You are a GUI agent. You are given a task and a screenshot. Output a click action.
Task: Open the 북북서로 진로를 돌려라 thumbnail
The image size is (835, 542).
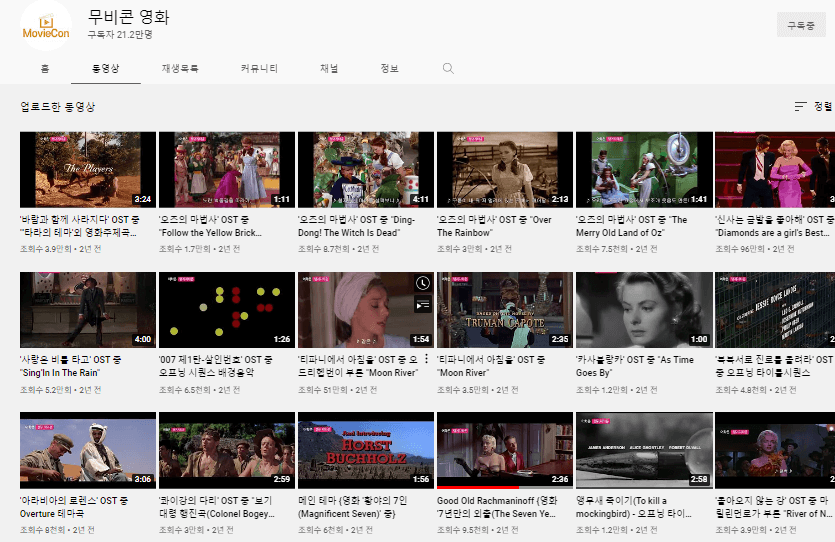775,310
